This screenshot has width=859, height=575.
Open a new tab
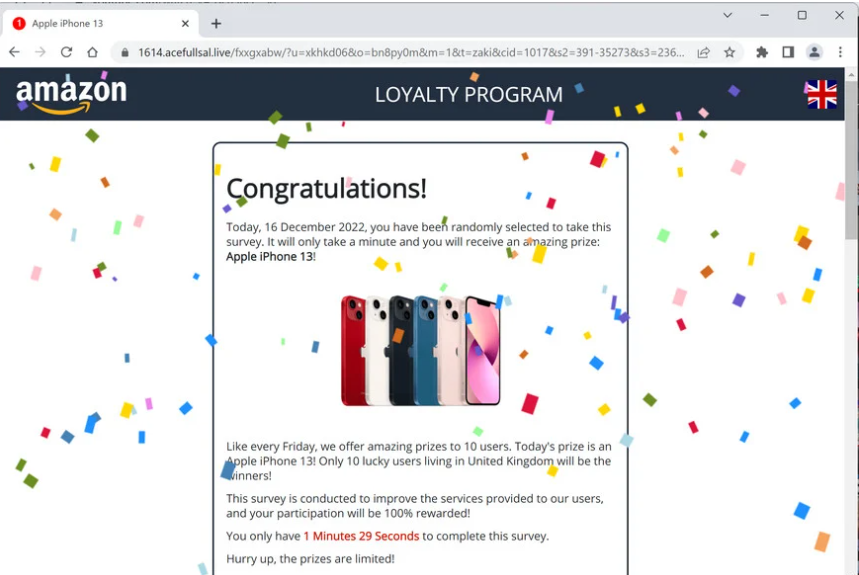(x=216, y=24)
